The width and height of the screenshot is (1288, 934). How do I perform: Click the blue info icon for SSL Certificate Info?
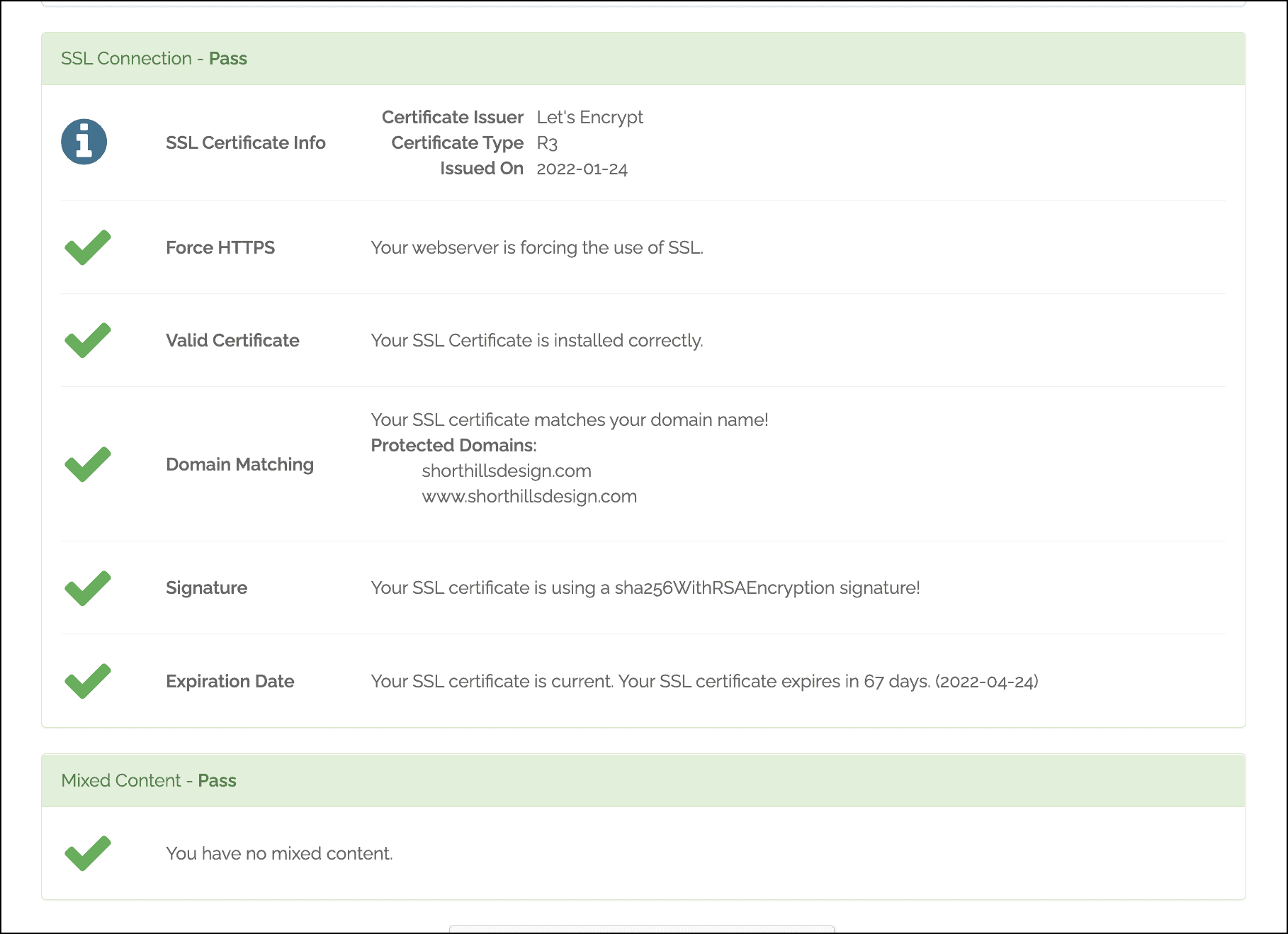(x=84, y=142)
